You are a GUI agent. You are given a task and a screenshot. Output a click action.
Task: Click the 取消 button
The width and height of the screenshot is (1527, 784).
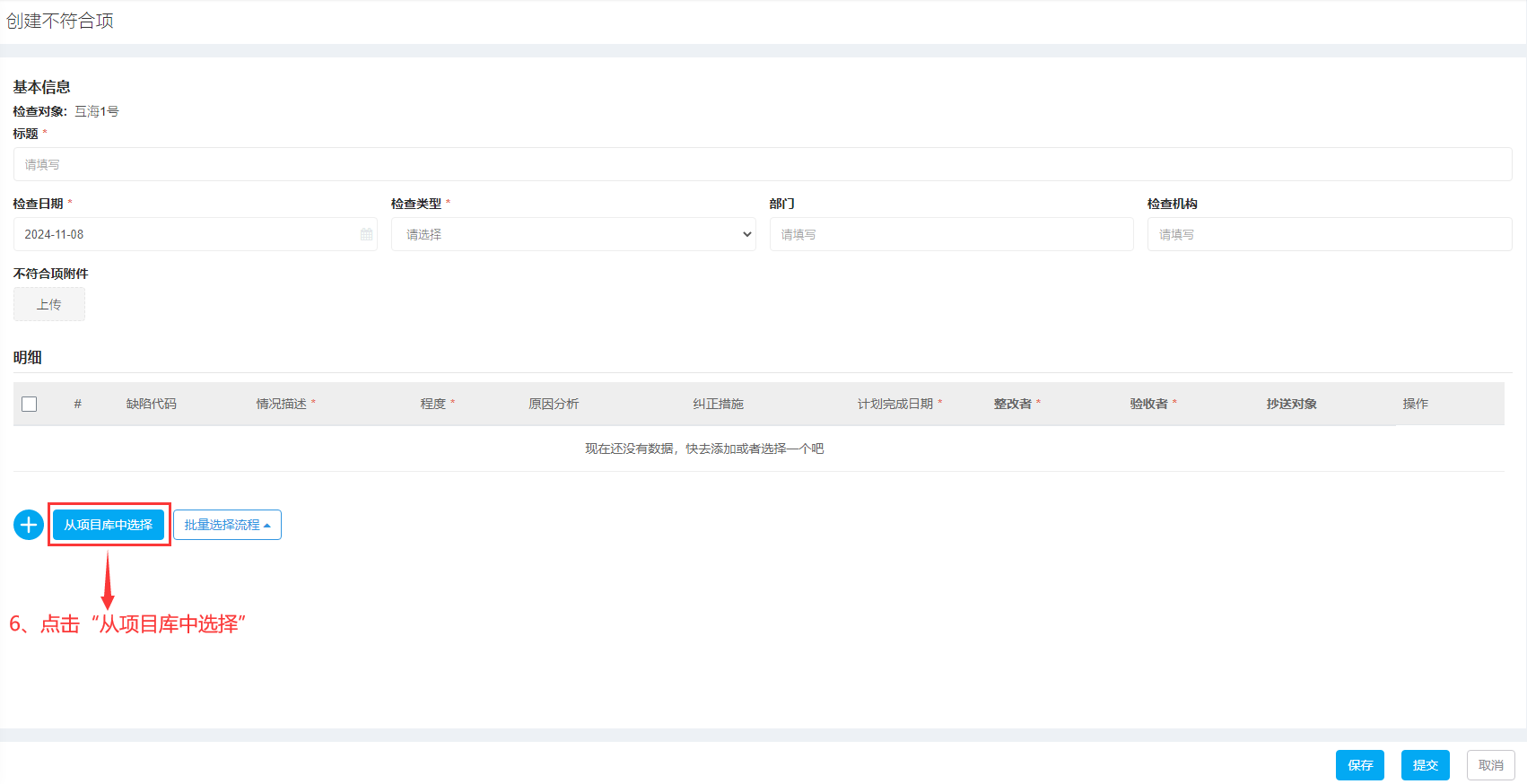pyautogui.click(x=1491, y=765)
